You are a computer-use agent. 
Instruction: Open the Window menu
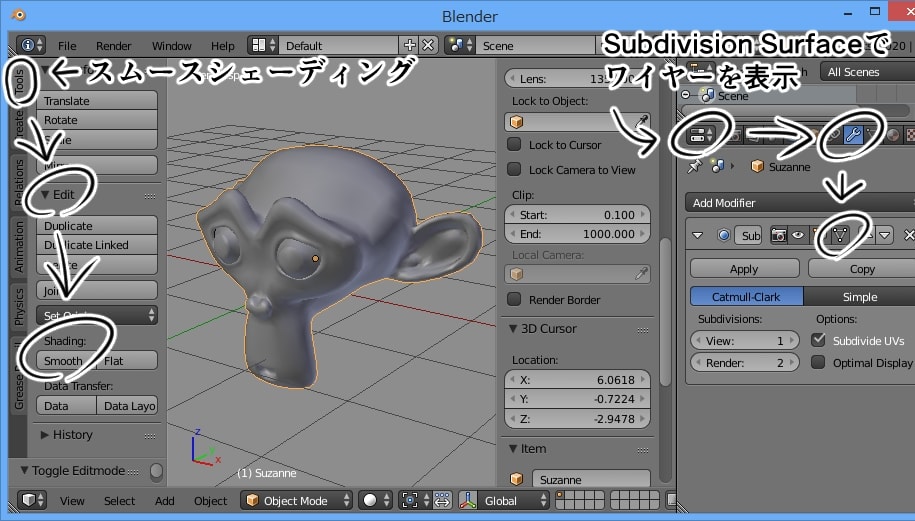click(172, 46)
